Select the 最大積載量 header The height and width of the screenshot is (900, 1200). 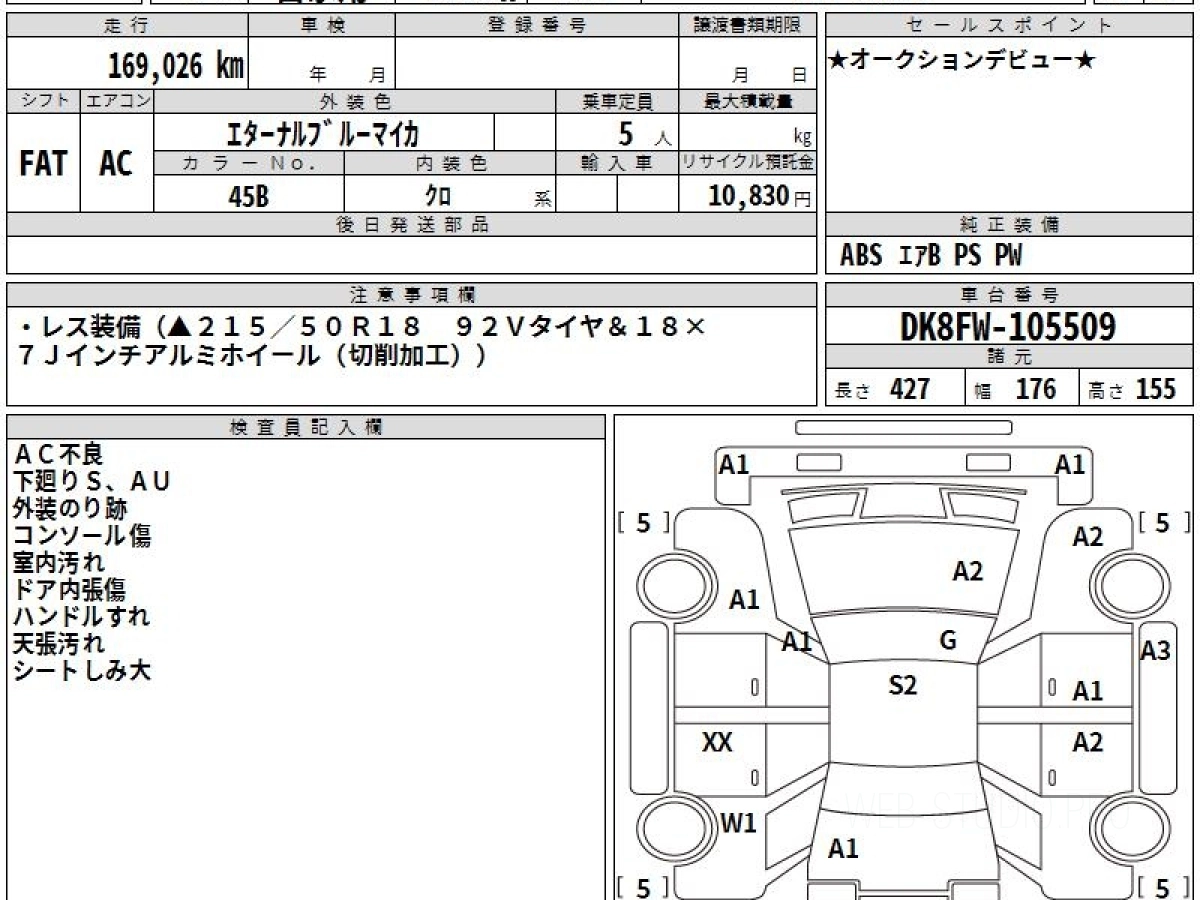pyautogui.click(x=746, y=101)
